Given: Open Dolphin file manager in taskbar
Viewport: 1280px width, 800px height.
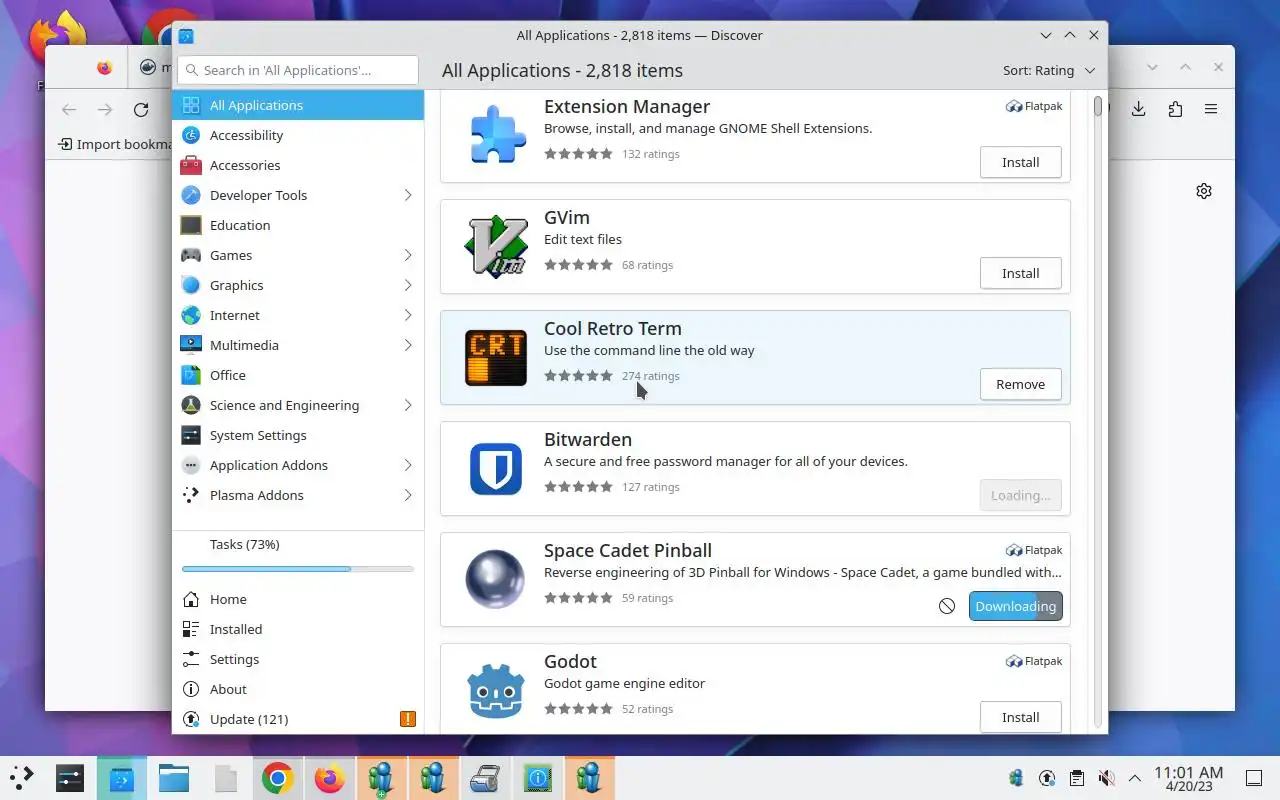Looking at the screenshot, I should pos(174,778).
